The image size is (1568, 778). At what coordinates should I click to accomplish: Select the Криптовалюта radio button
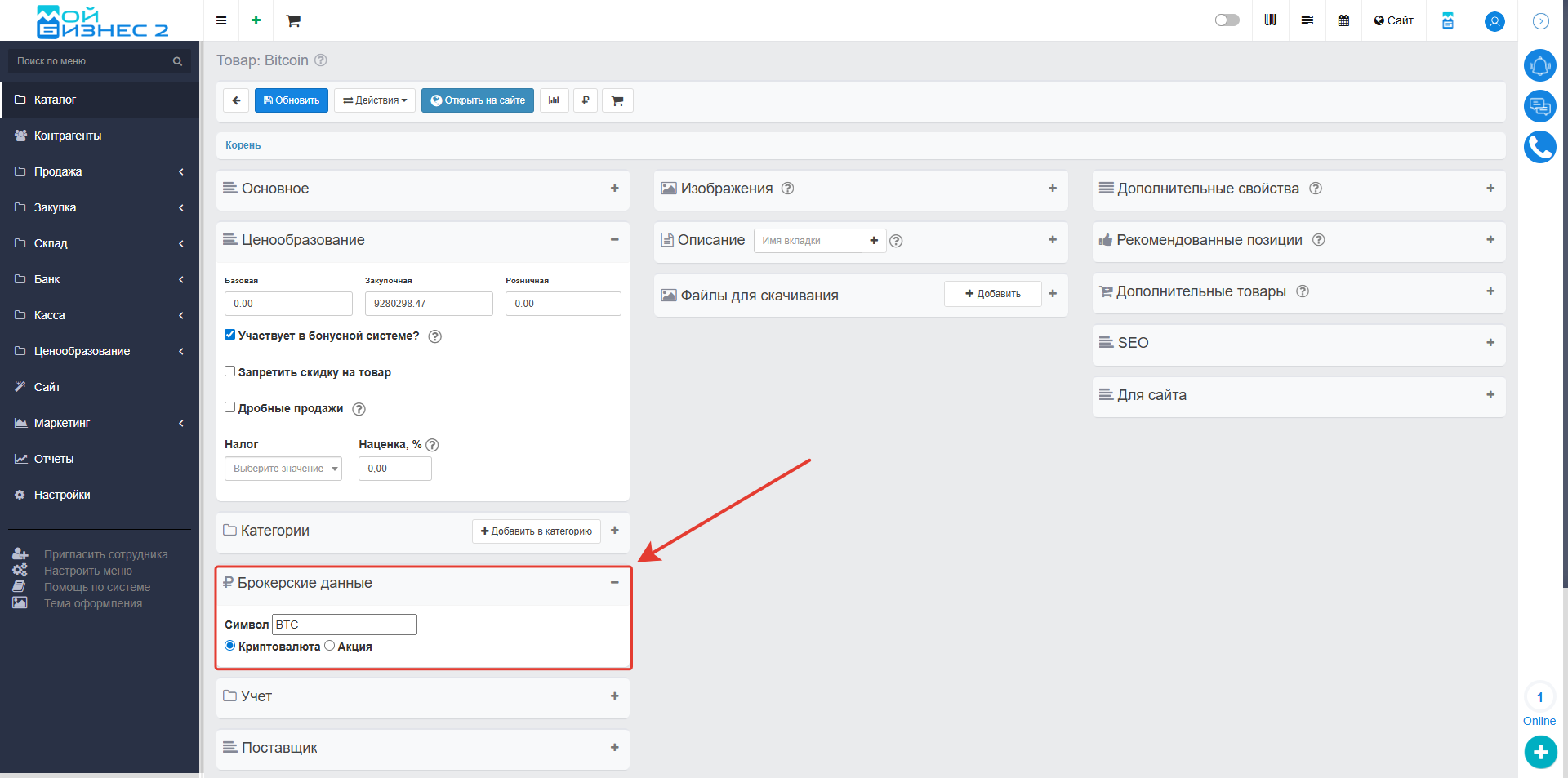(x=230, y=645)
